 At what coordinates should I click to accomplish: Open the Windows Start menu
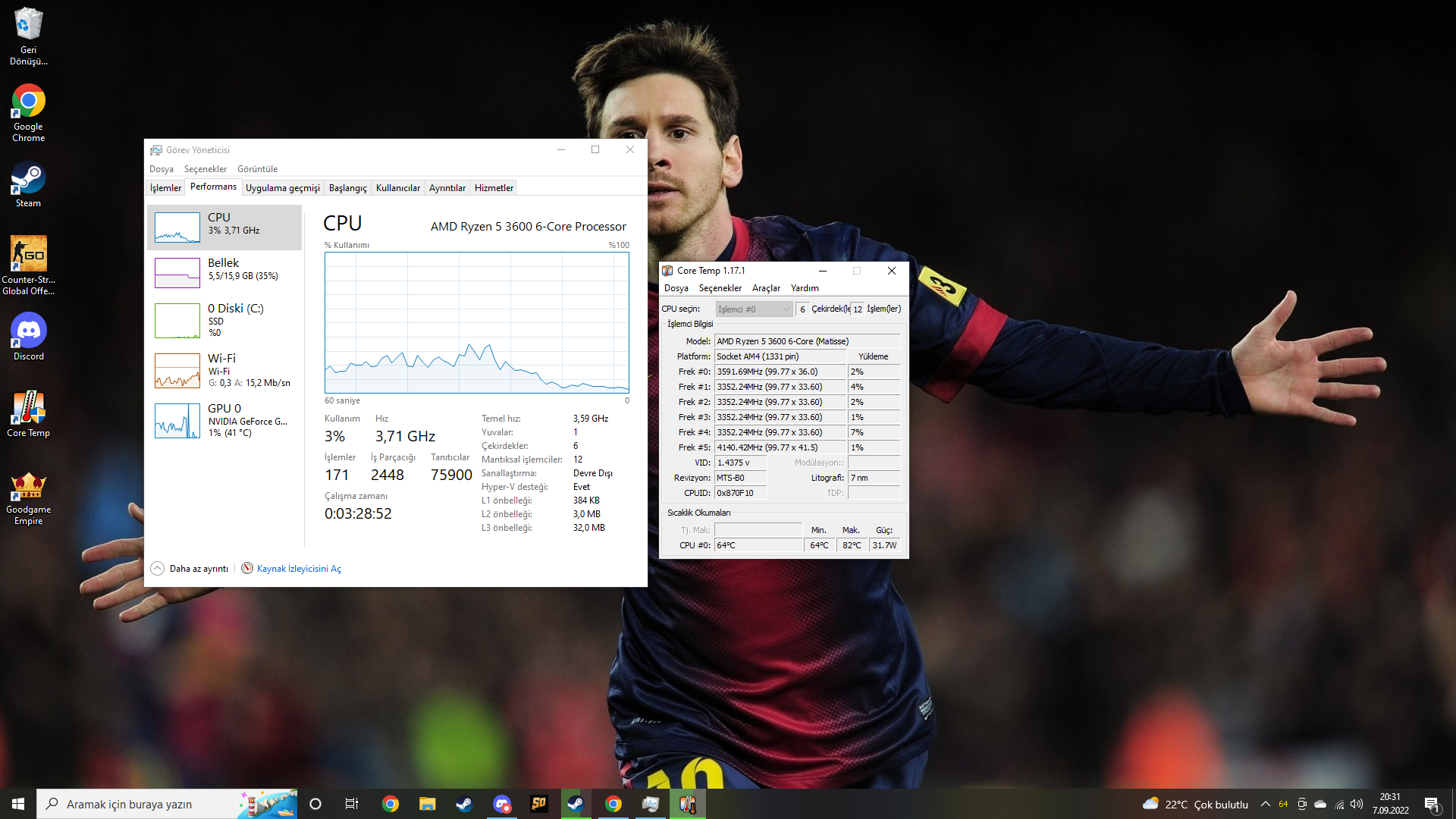[18, 804]
